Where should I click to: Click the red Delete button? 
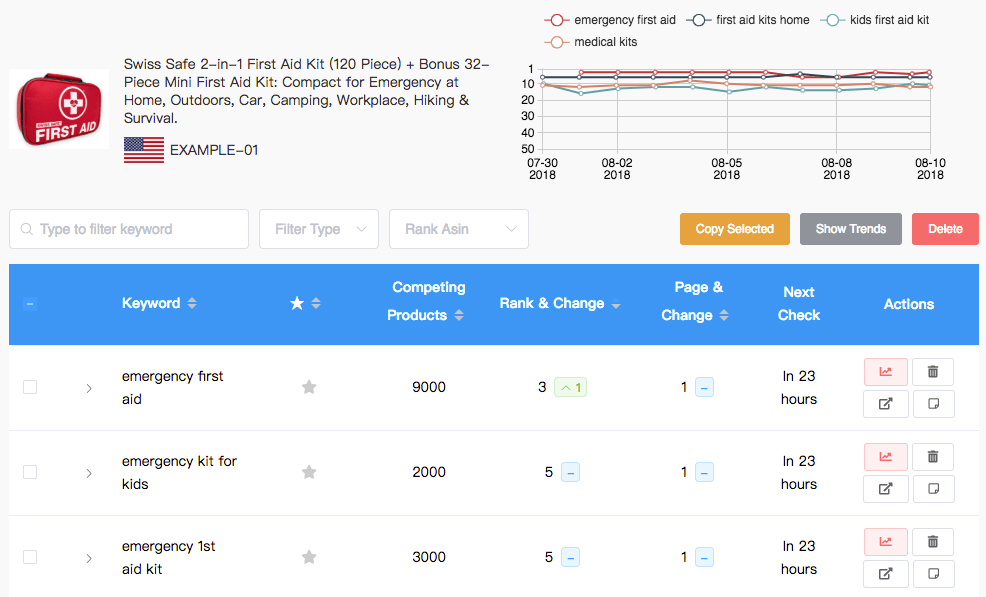point(945,229)
